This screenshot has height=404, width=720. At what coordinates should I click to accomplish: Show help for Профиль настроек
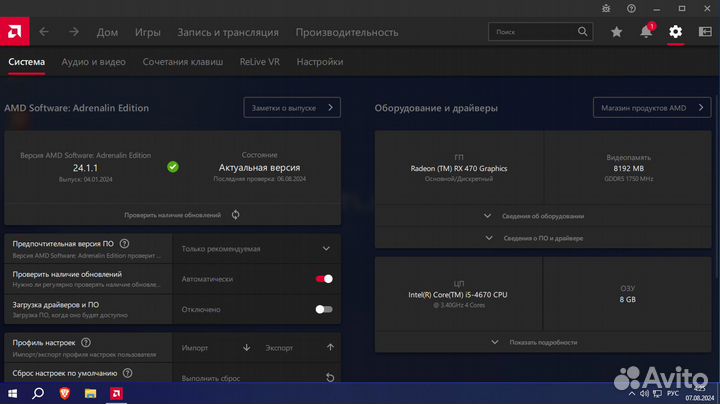tap(86, 342)
